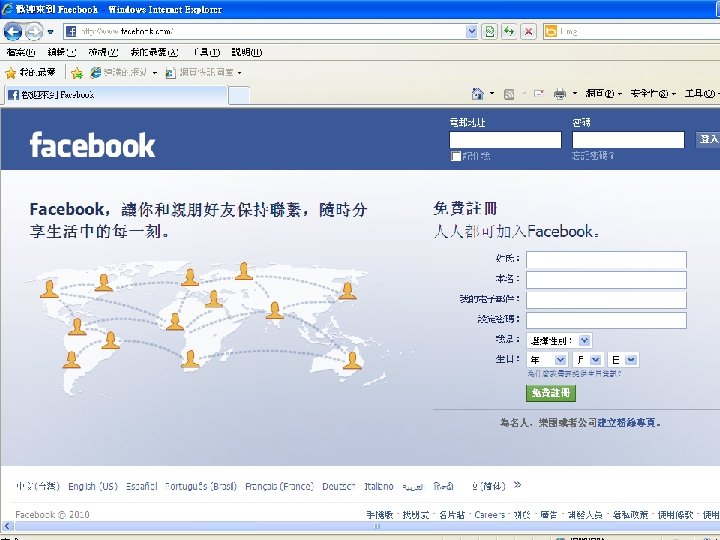Open the 網頁(P) command bar menu
This screenshot has width=720, height=540.
pos(603,94)
